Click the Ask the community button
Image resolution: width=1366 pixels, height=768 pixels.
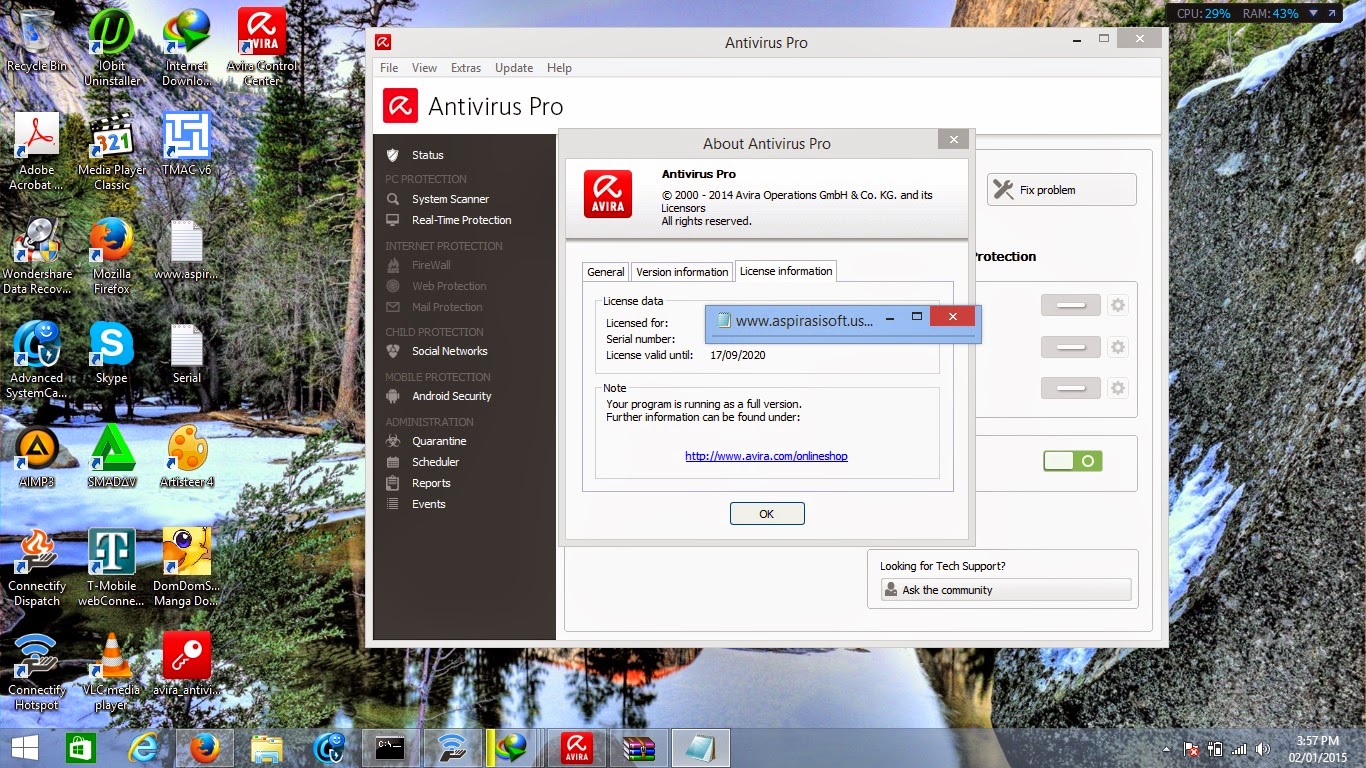pos(1006,590)
